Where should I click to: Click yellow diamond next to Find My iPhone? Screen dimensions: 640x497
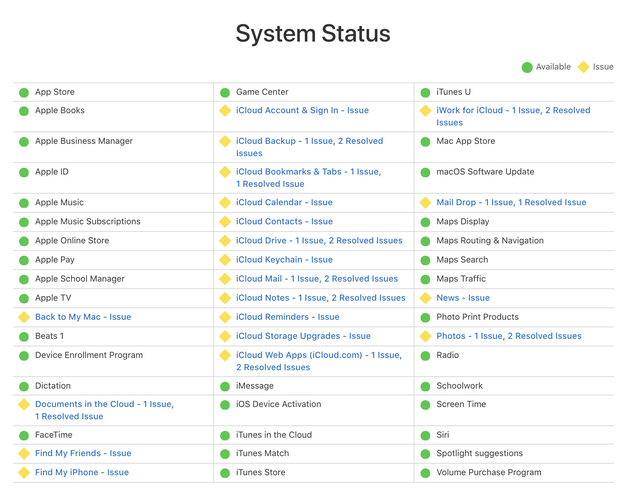[x=24, y=473]
